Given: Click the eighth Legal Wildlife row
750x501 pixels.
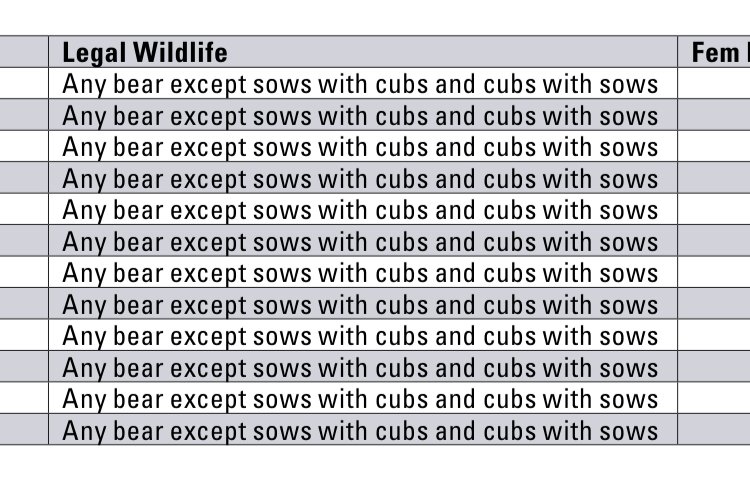Looking at the screenshot, I should (x=363, y=304).
